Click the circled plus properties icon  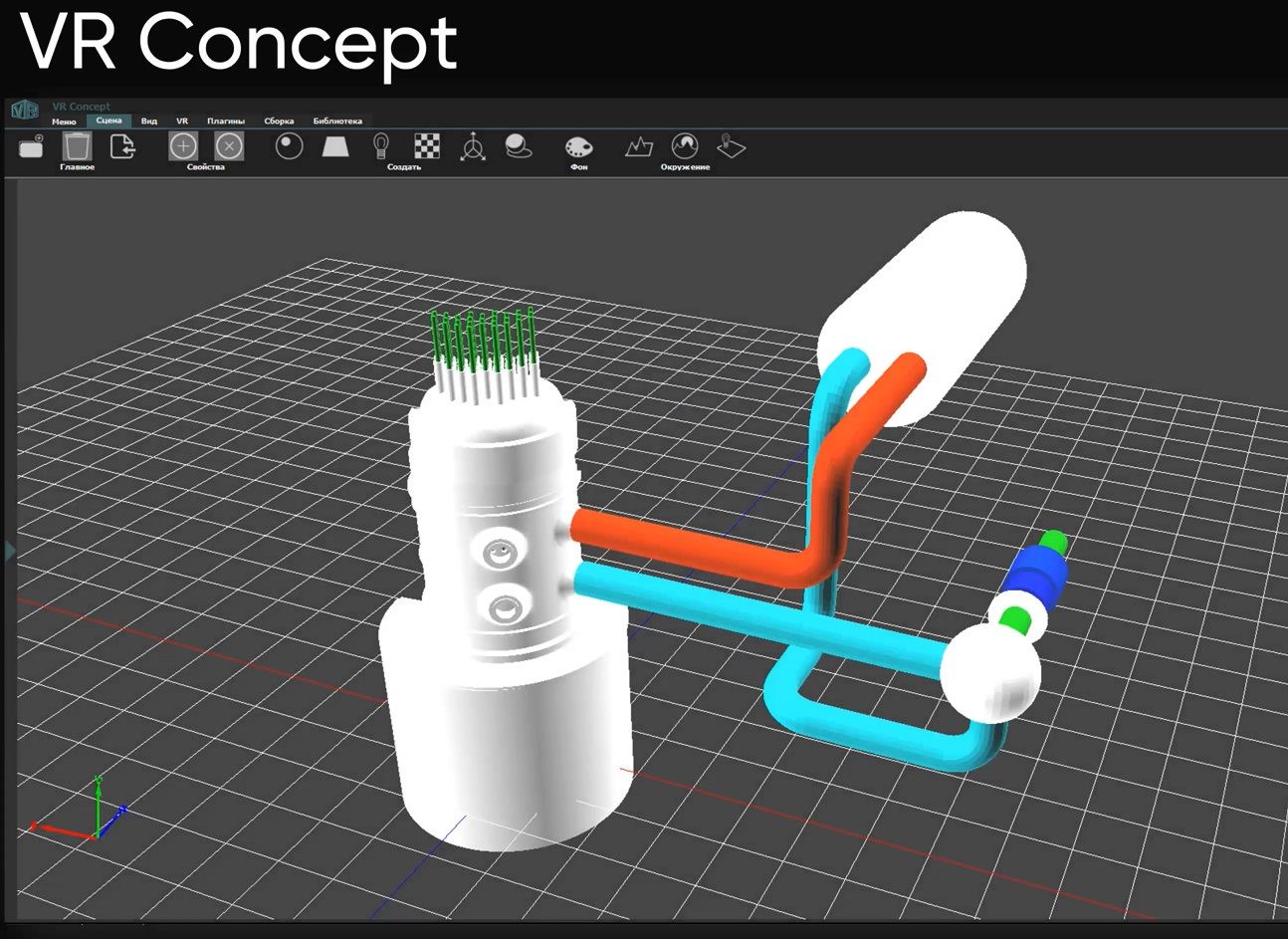tap(183, 146)
